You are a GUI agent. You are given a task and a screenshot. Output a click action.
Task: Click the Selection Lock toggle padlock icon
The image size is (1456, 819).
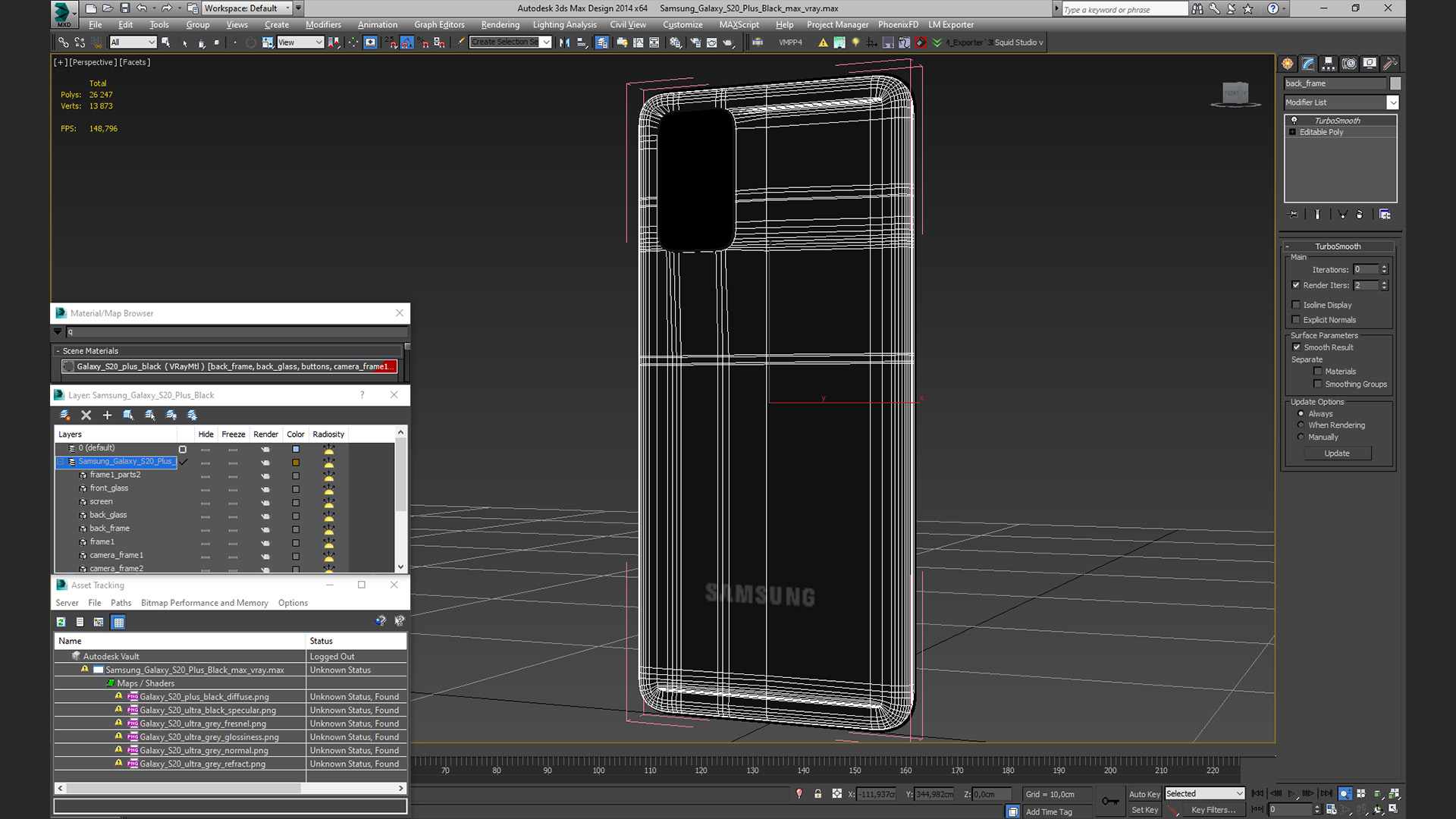(x=817, y=793)
